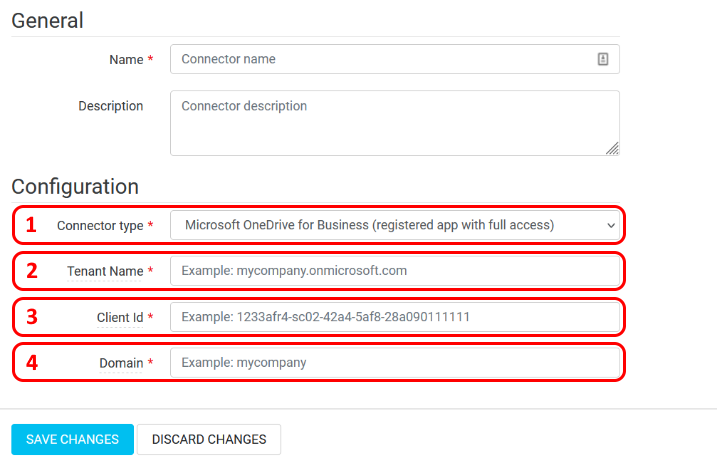Image resolution: width=717 pixels, height=463 pixels.
Task: Select the Tenant Name input field
Action: point(395,270)
